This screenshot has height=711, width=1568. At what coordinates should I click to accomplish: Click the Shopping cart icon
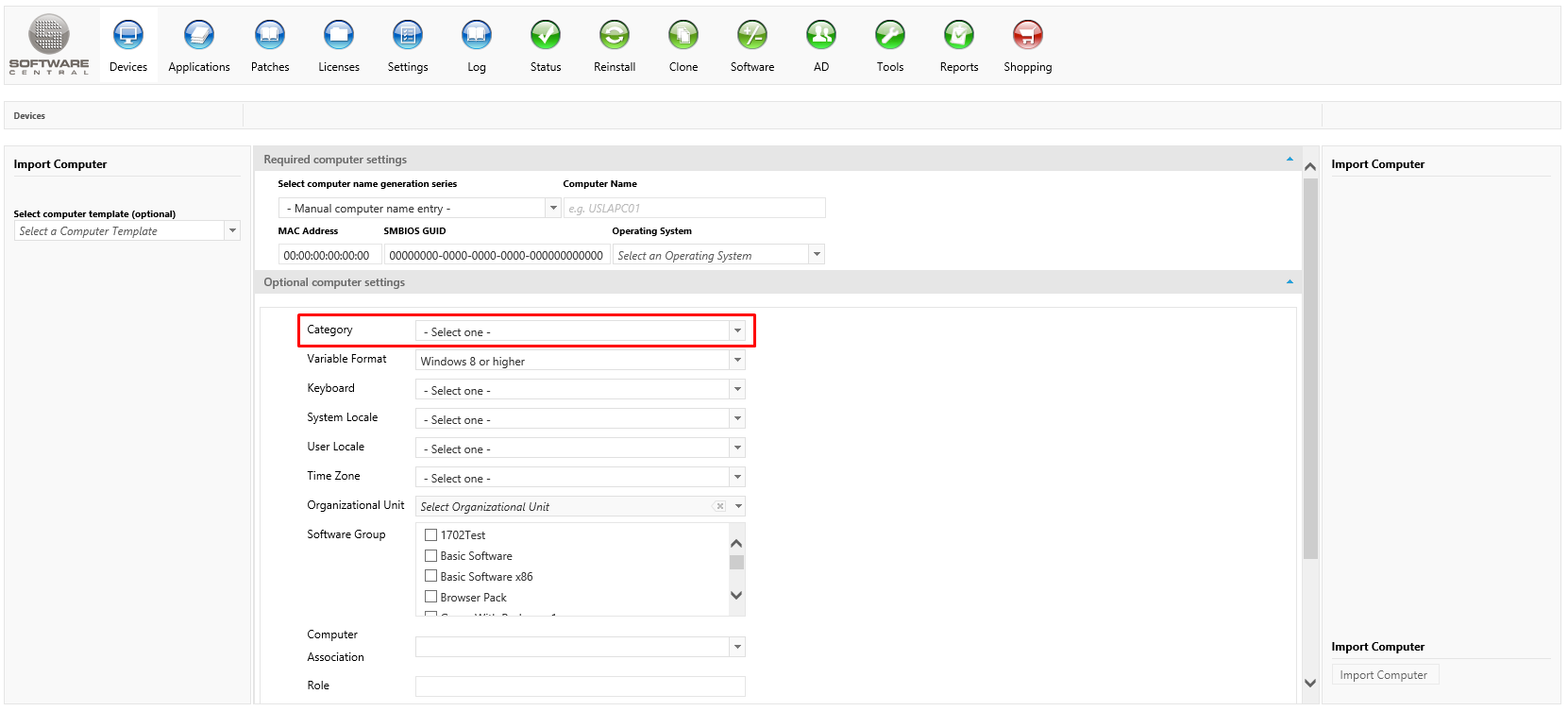pyautogui.click(x=1027, y=36)
